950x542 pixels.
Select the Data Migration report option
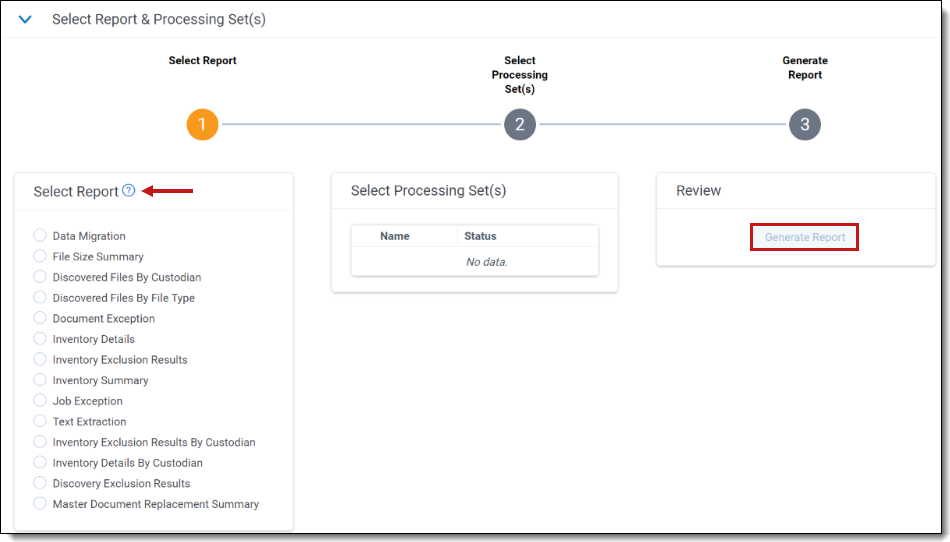(40, 236)
